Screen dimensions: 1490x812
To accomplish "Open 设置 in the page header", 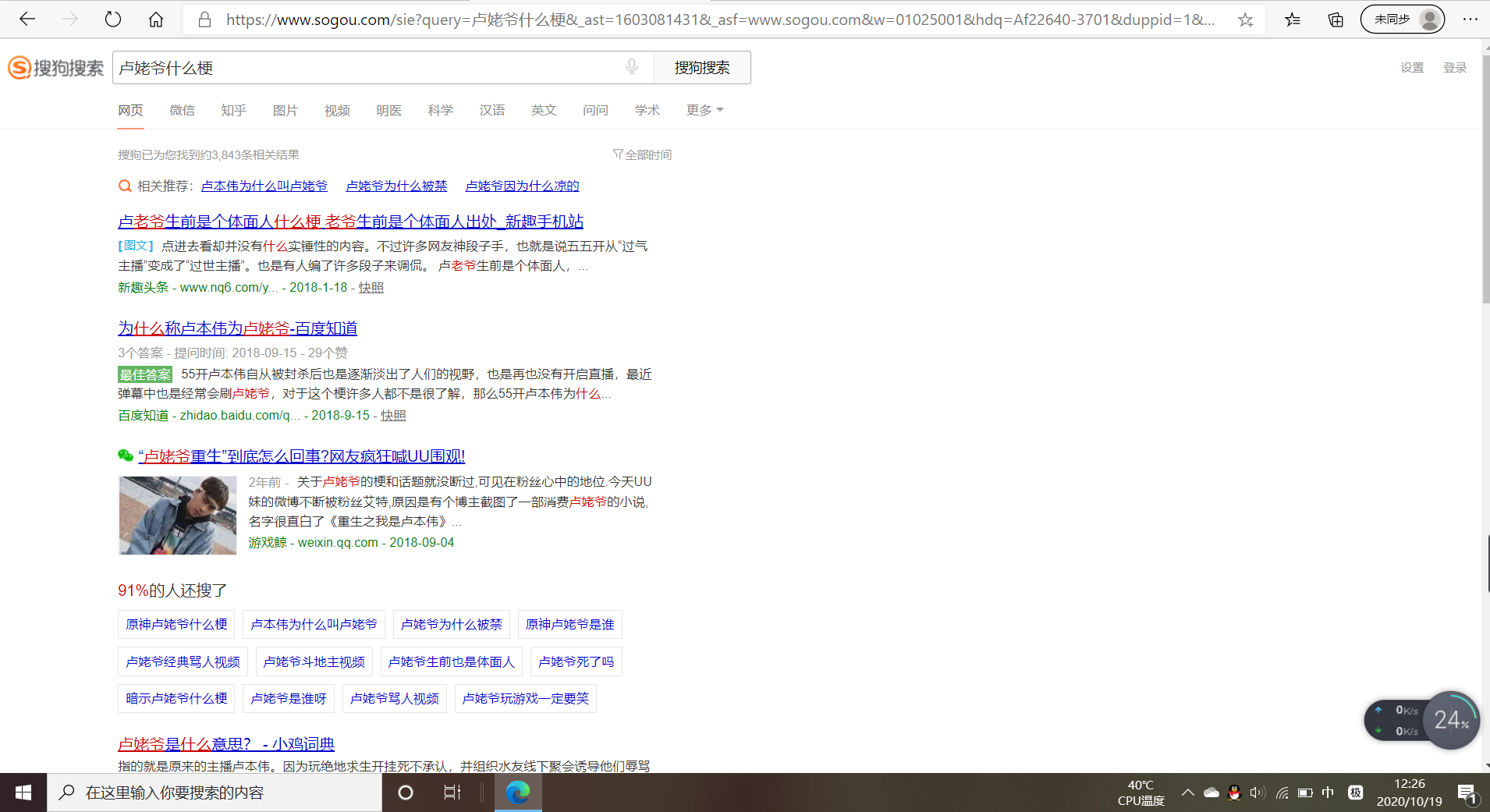I will click(1412, 68).
